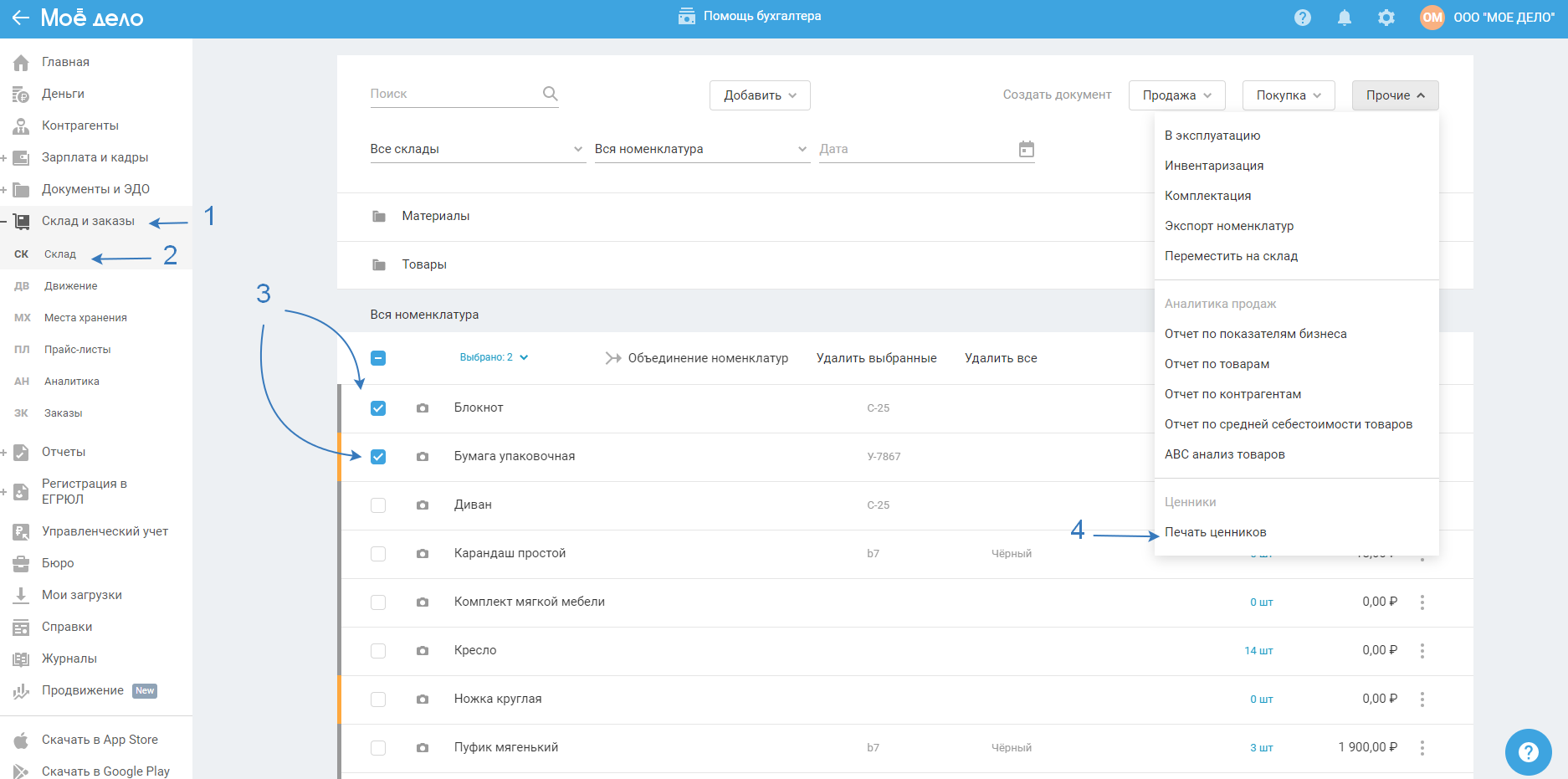
Task: Expand the Добавить dropdown
Action: click(x=760, y=95)
